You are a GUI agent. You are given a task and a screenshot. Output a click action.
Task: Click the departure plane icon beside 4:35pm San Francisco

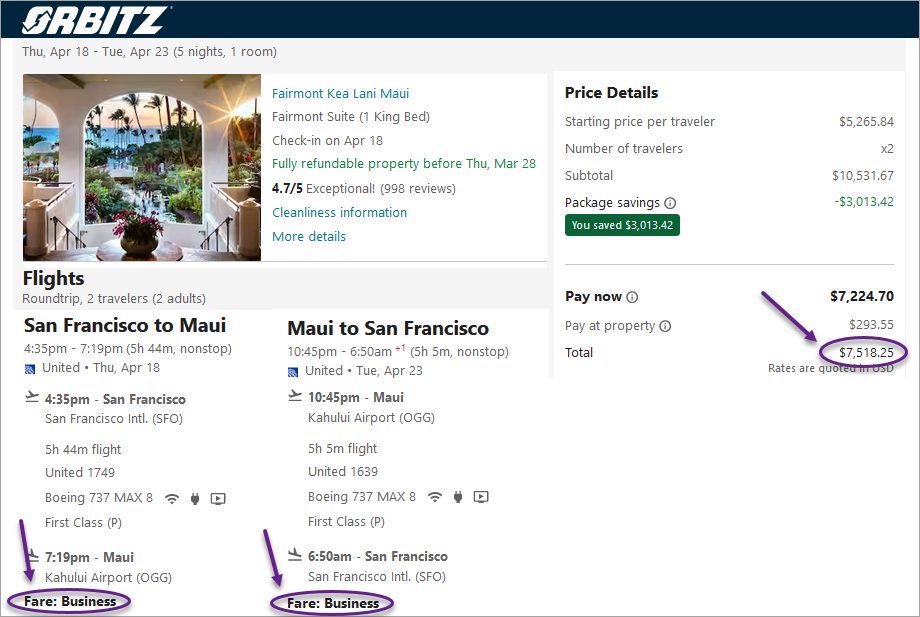tap(32, 398)
